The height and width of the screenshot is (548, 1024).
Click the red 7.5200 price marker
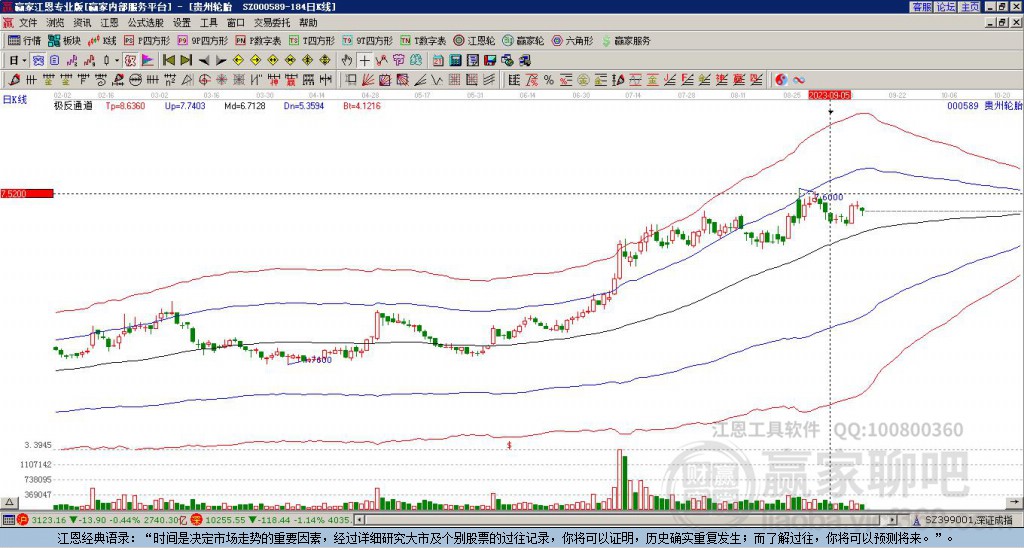click(x=26, y=194)
